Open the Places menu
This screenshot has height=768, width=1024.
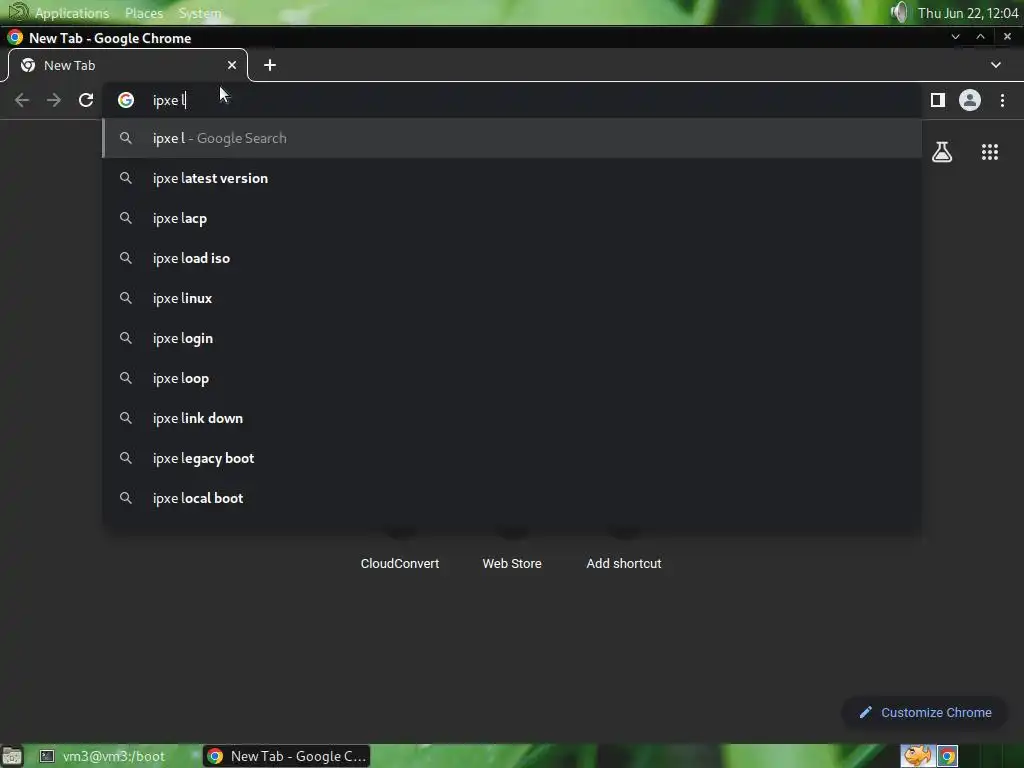coord(144,13)
